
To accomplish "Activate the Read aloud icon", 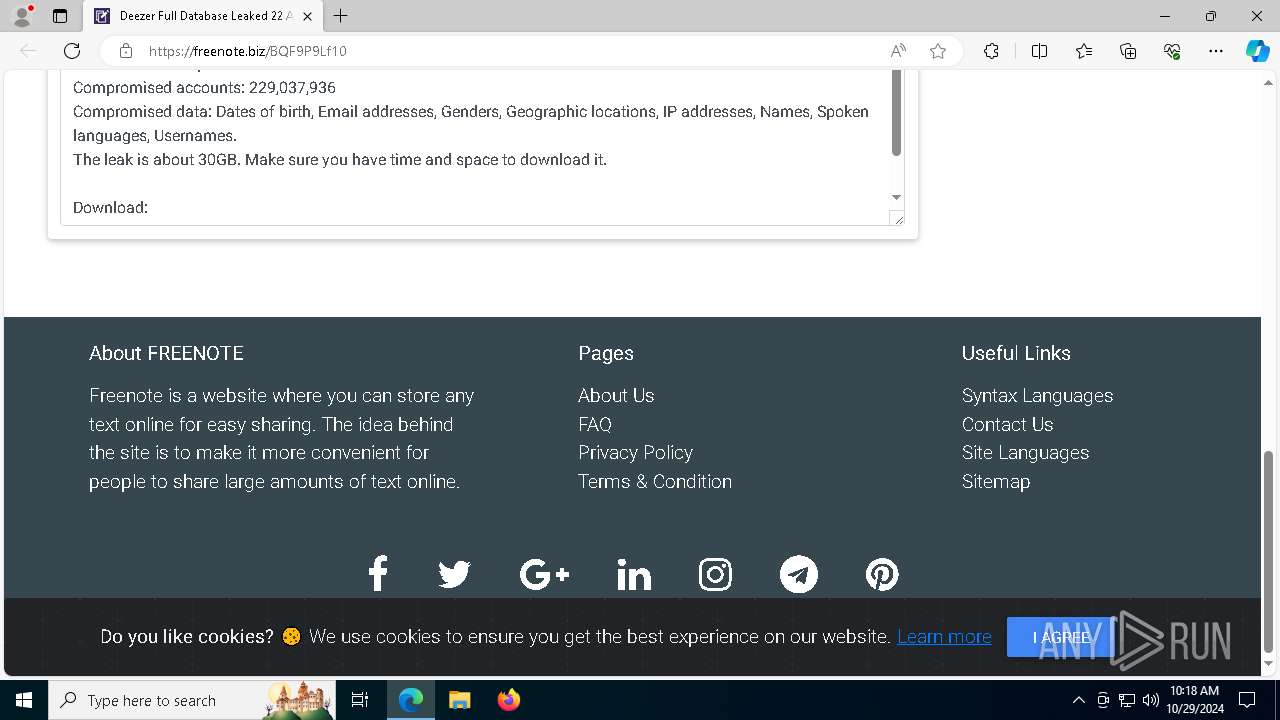I will pyautogui.click(x=898, y=51).
